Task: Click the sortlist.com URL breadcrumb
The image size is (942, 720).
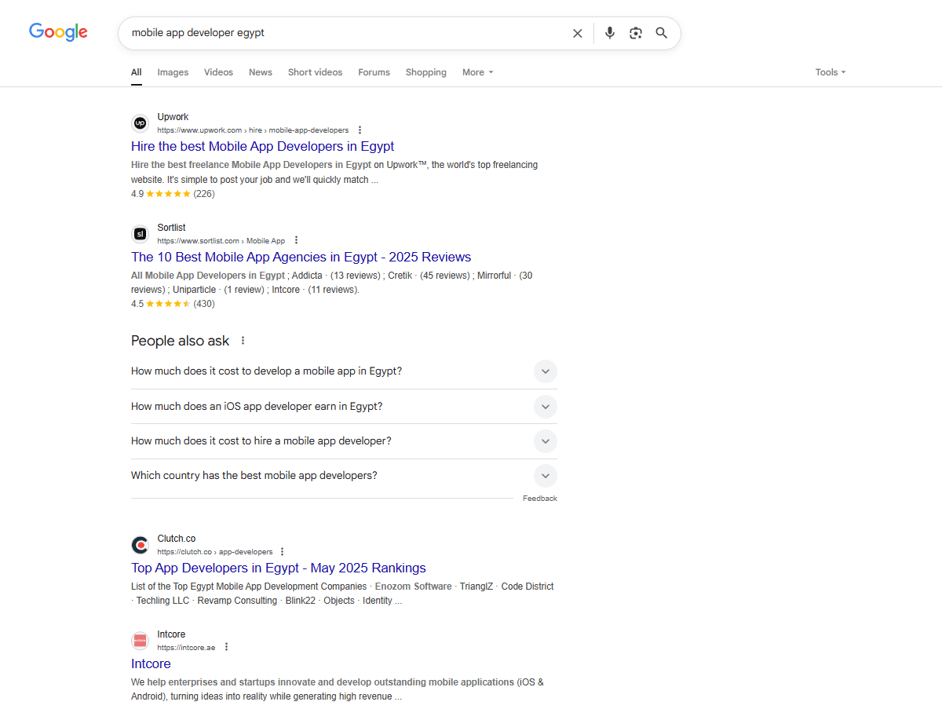Action: click(x=221, y=240)
